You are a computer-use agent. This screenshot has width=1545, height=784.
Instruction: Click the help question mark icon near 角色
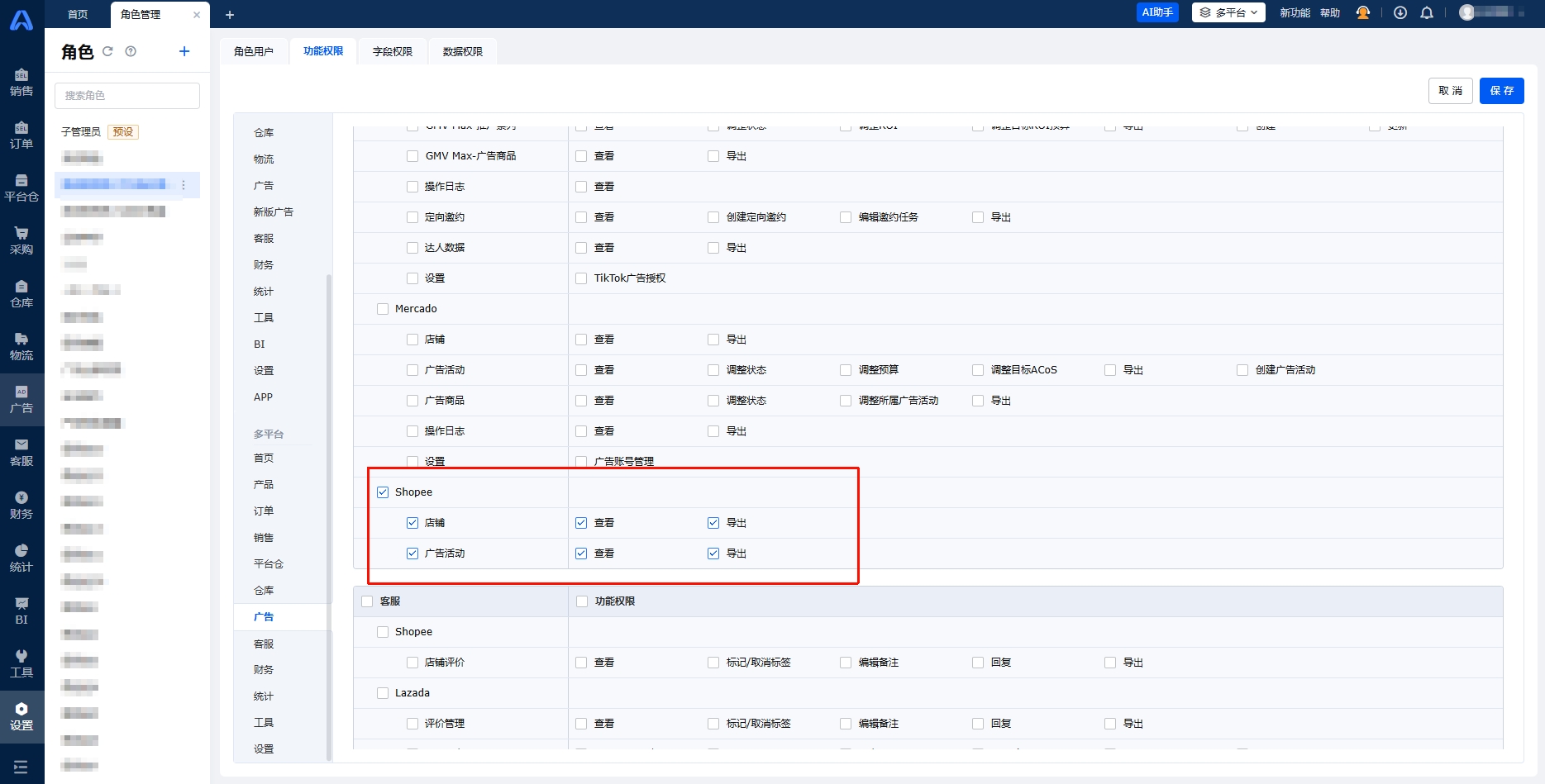131,51
